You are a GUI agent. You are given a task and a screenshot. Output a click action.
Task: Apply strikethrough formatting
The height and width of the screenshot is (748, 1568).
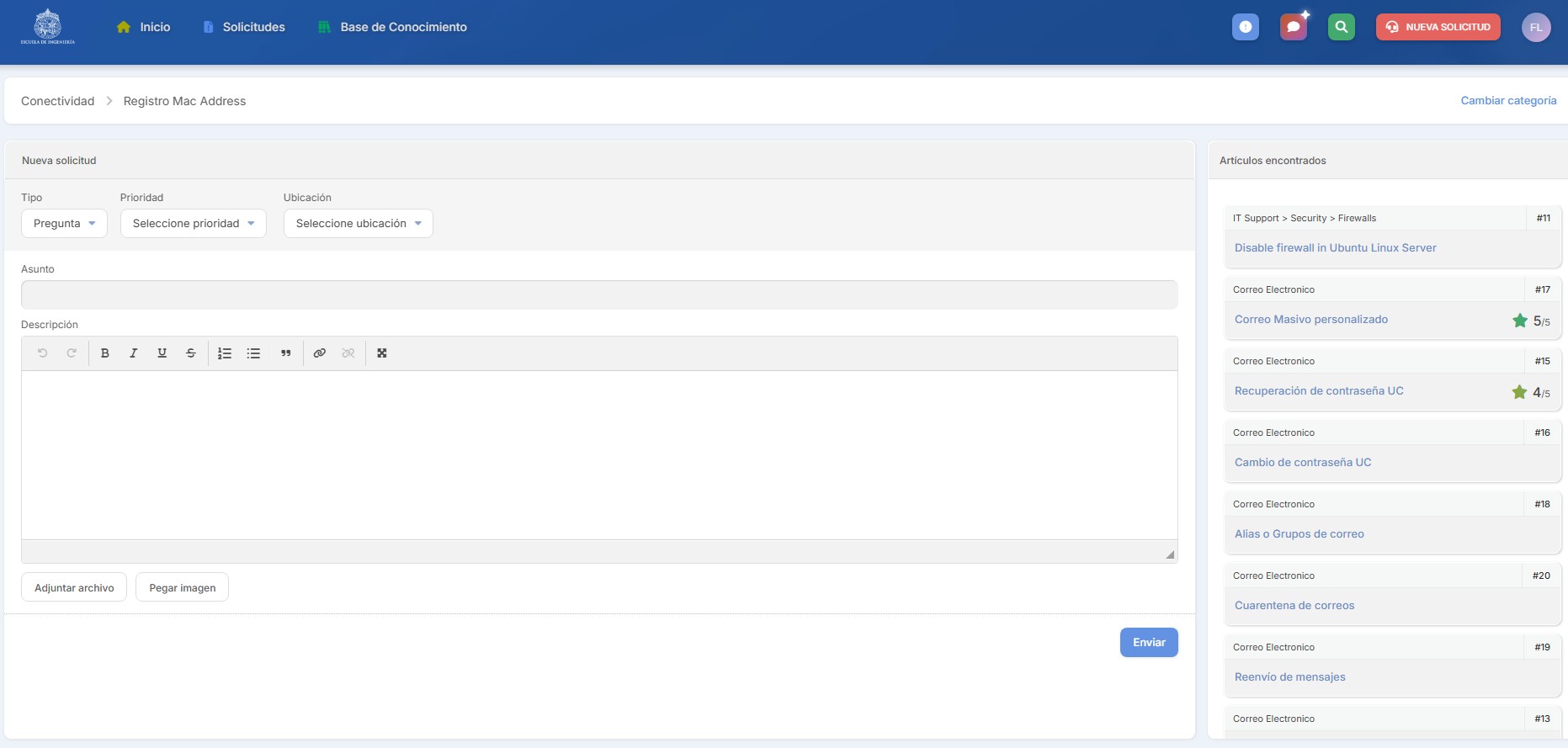click(191, 353)
